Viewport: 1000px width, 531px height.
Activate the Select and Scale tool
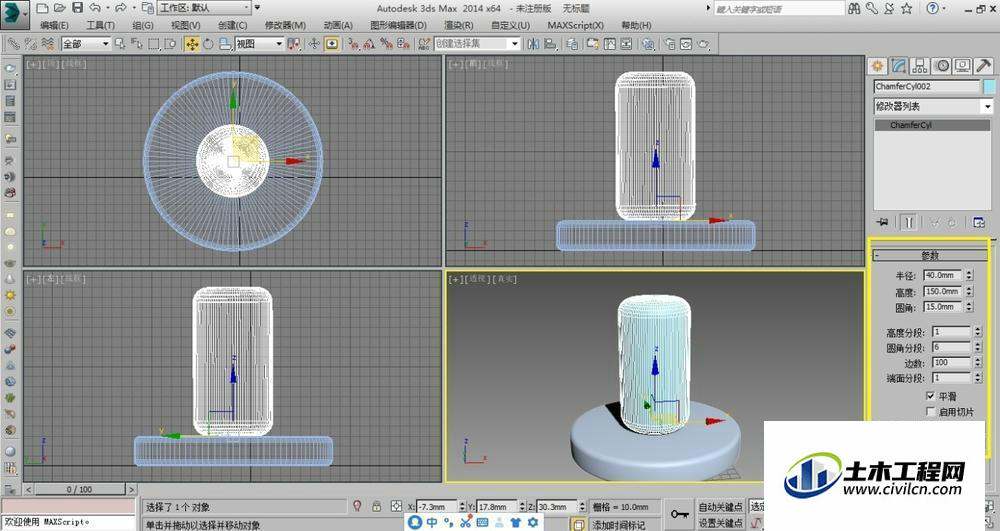coord(225,43)
